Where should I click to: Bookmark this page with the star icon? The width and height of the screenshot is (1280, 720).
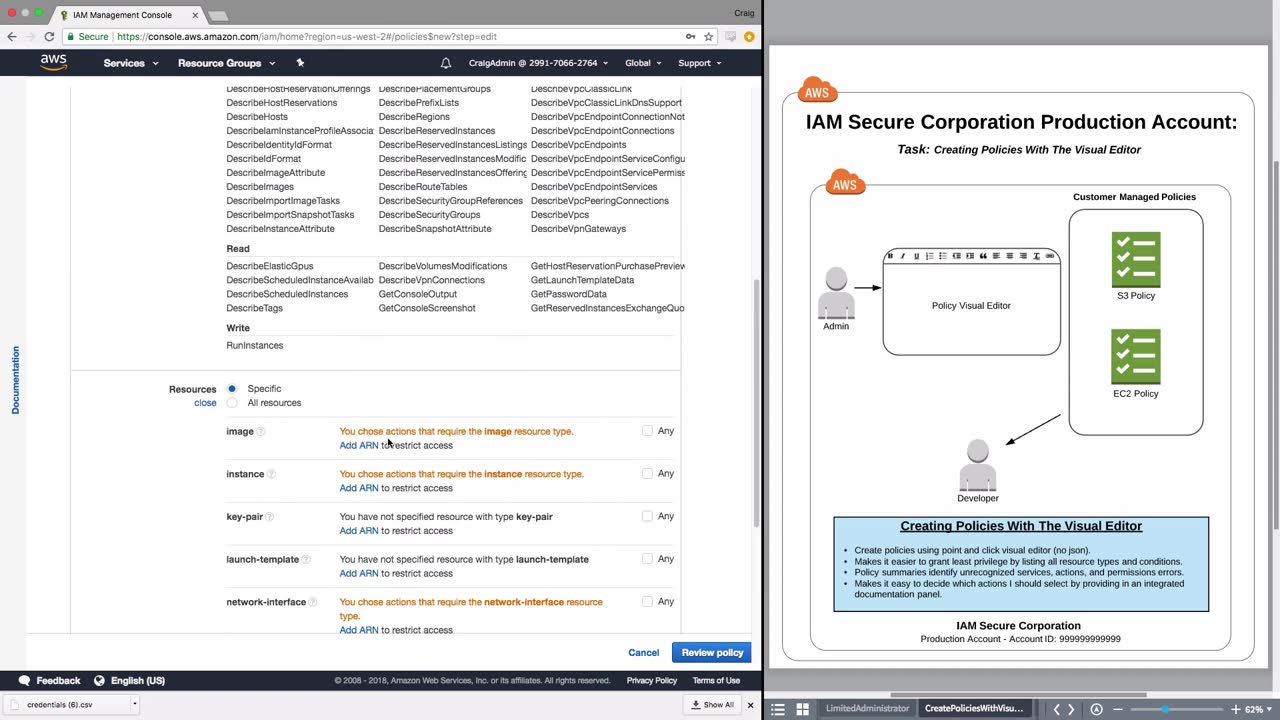click(708, 37)
